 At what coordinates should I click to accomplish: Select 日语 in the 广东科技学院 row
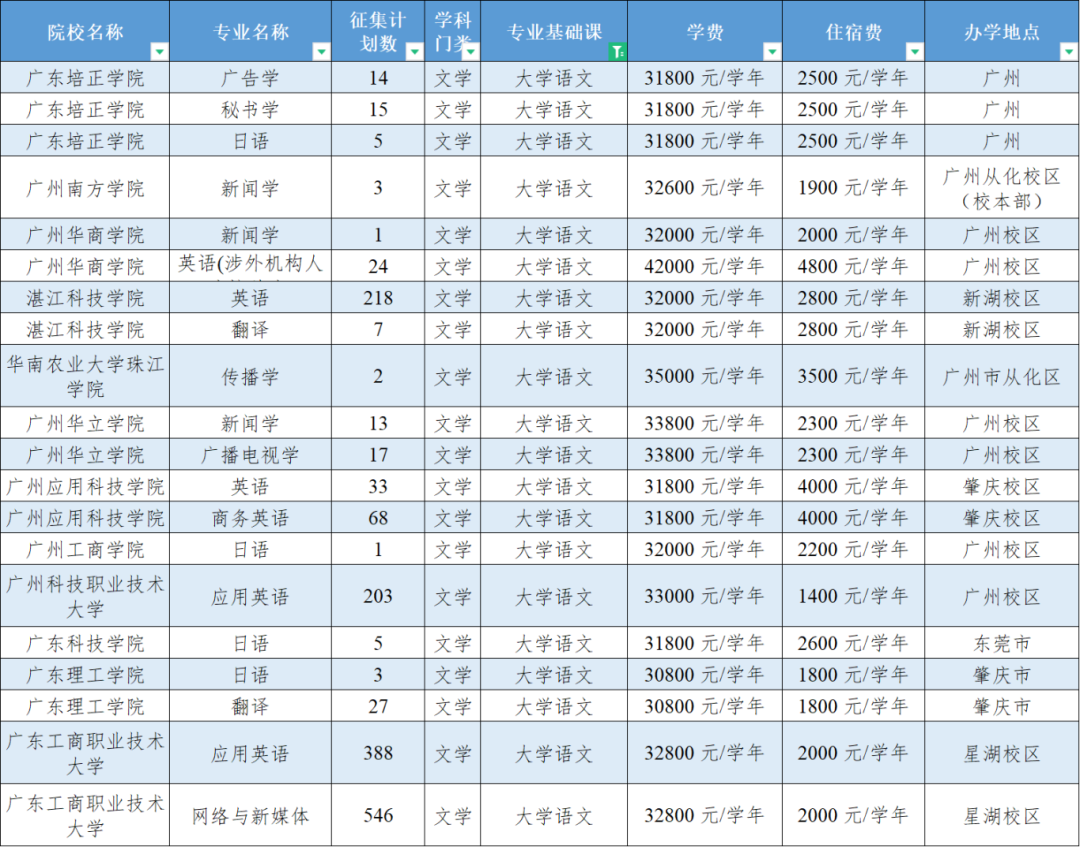(x=251, y=642)
